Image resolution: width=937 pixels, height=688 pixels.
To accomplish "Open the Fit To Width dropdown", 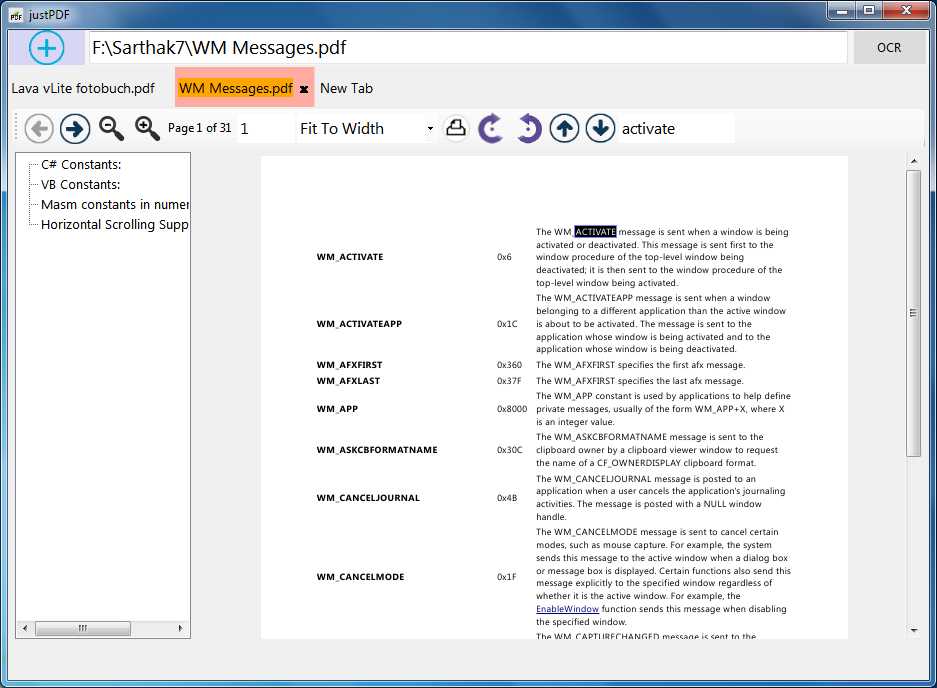I will pos(366,129).
